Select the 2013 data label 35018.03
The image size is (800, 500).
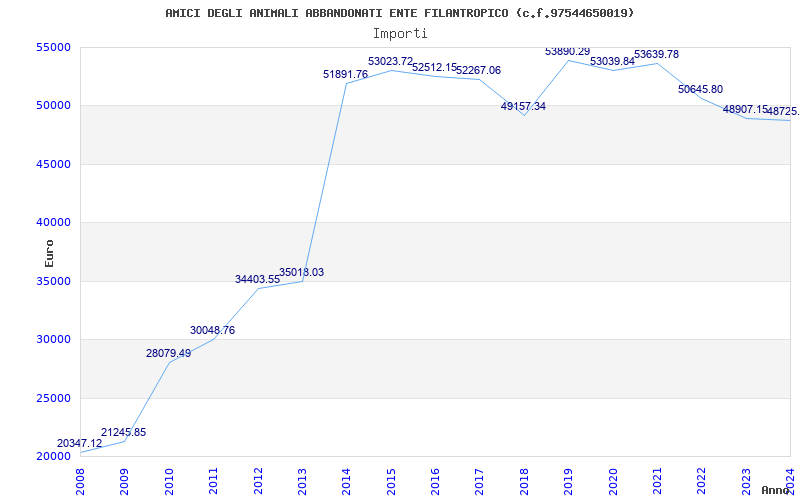click(301, 272)
